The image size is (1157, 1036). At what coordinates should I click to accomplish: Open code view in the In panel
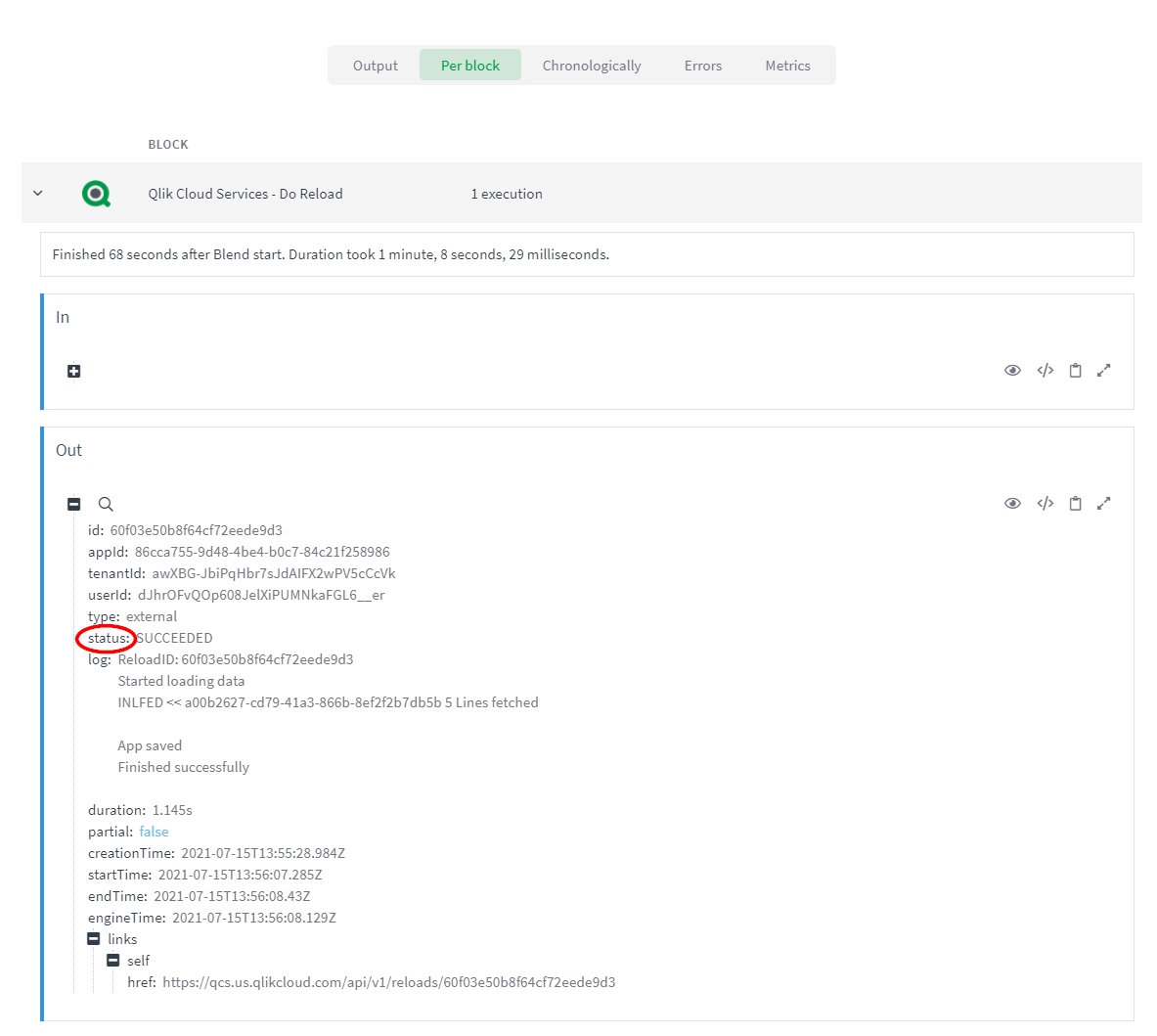click(x=1046, y=371)
